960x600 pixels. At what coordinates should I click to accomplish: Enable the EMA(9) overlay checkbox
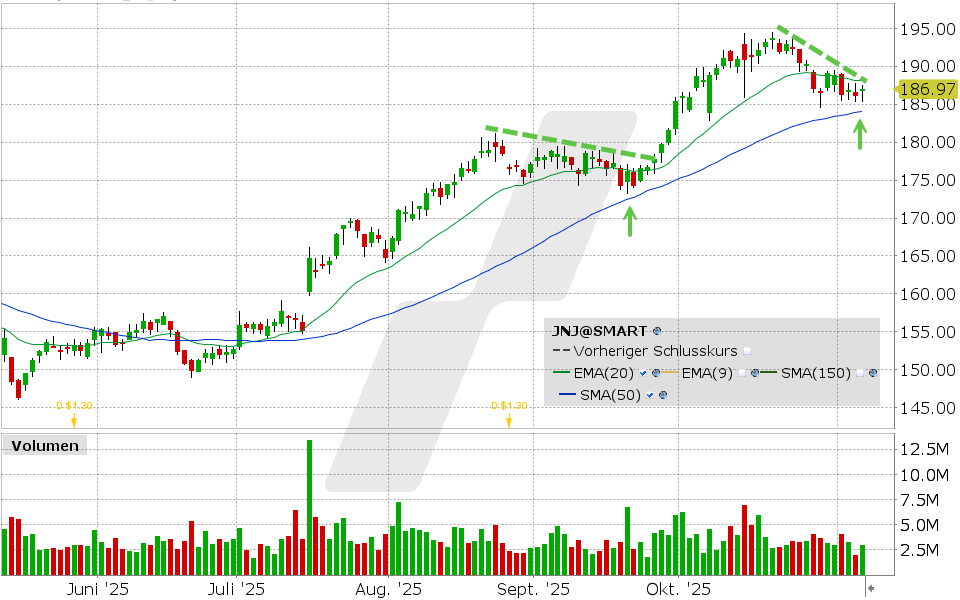(x=742, y=374)
